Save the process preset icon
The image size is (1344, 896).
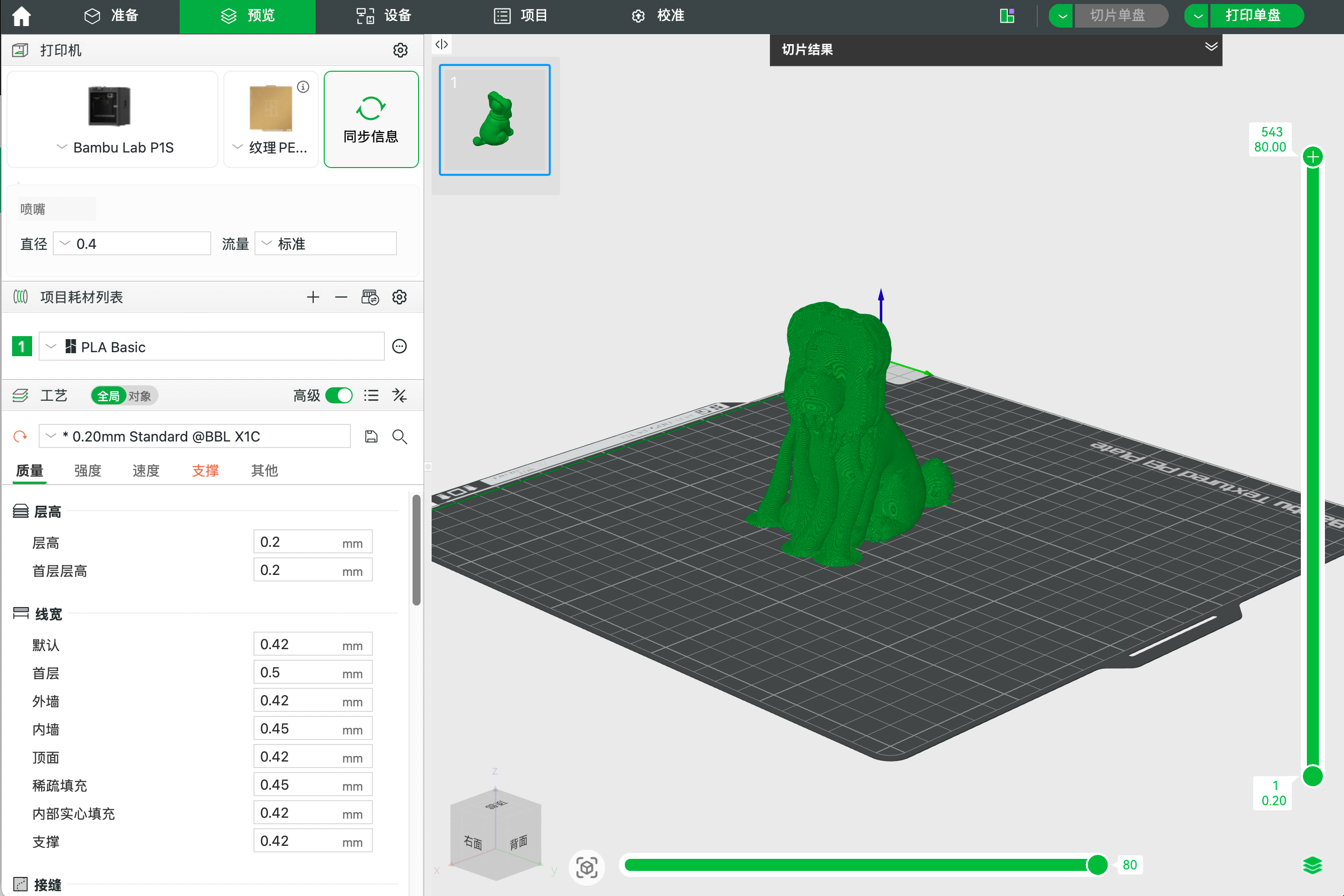371,436
